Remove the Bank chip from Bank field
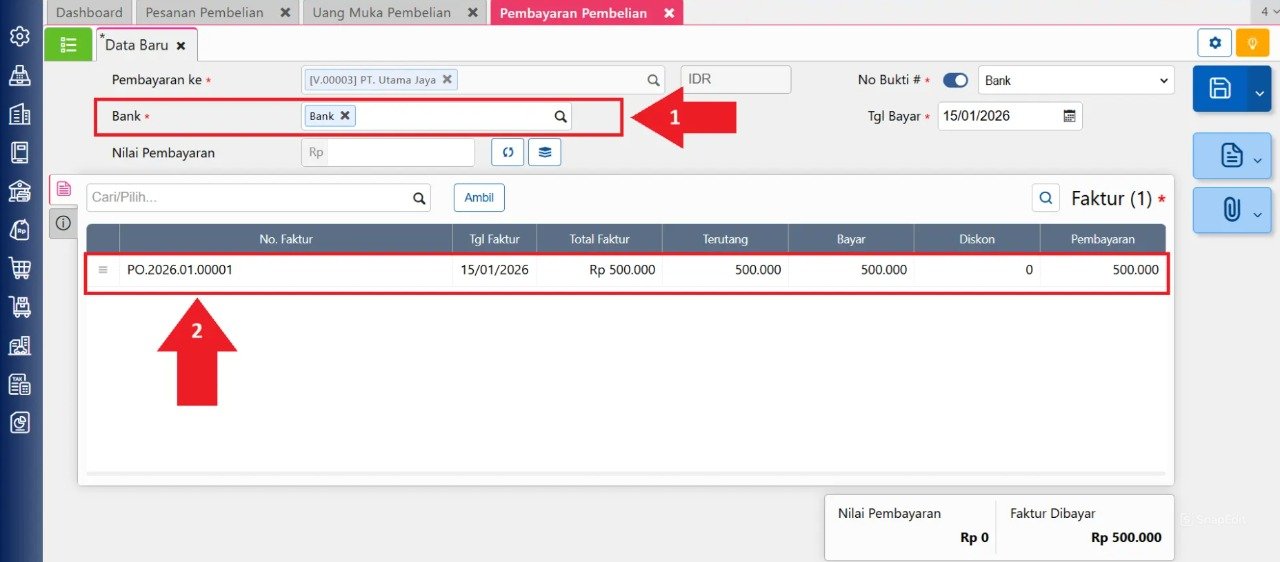This screenshot has width=1280, height=562. pos(345,115)
